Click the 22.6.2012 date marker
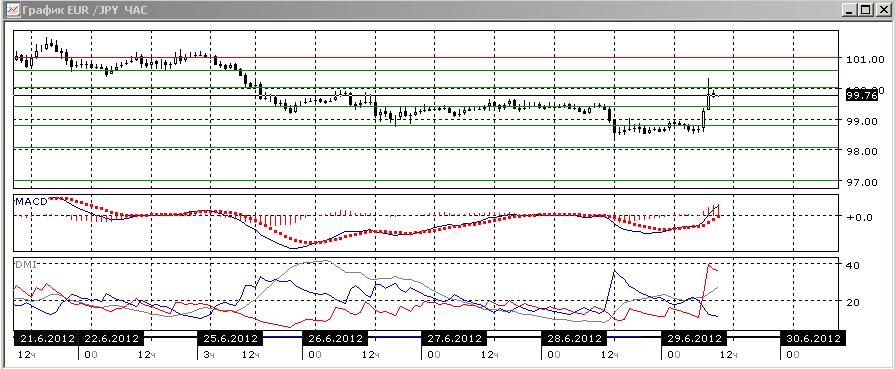896x369 pixels. (112, 338)
